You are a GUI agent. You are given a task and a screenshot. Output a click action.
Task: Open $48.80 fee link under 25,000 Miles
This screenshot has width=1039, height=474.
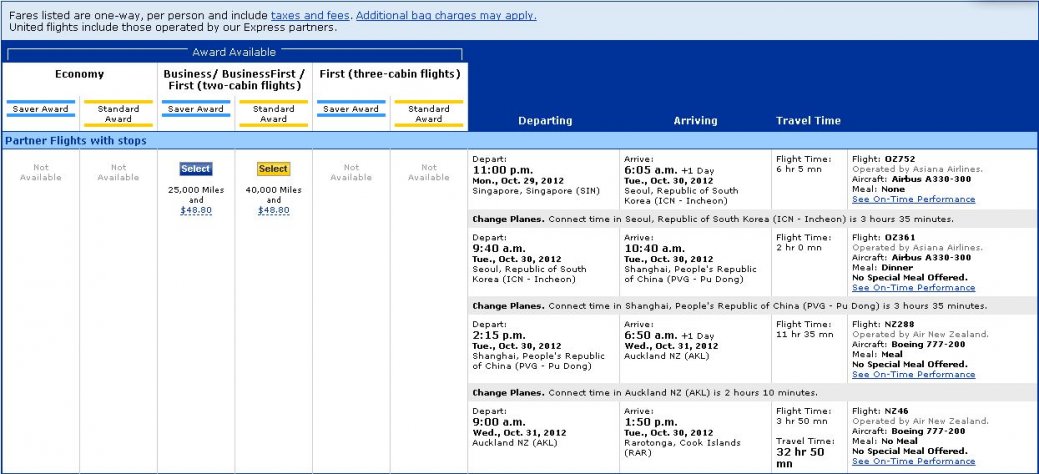click(196, 211)
